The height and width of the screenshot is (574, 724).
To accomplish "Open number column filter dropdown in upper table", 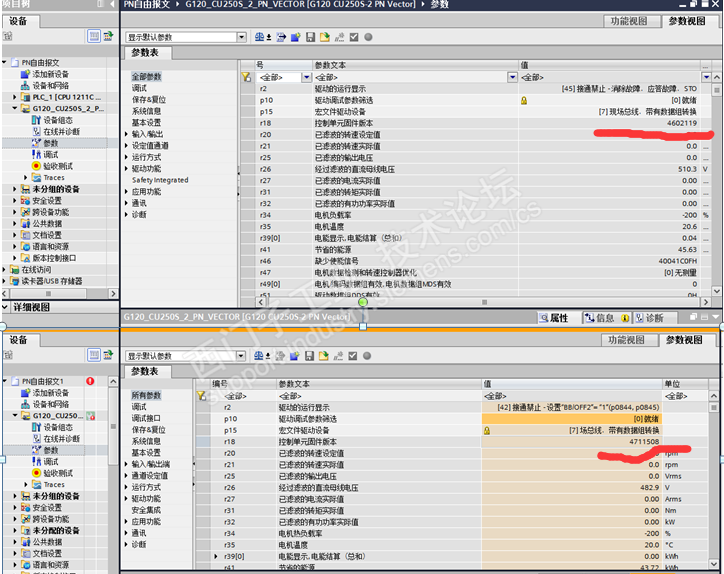I will pos(306,77).
